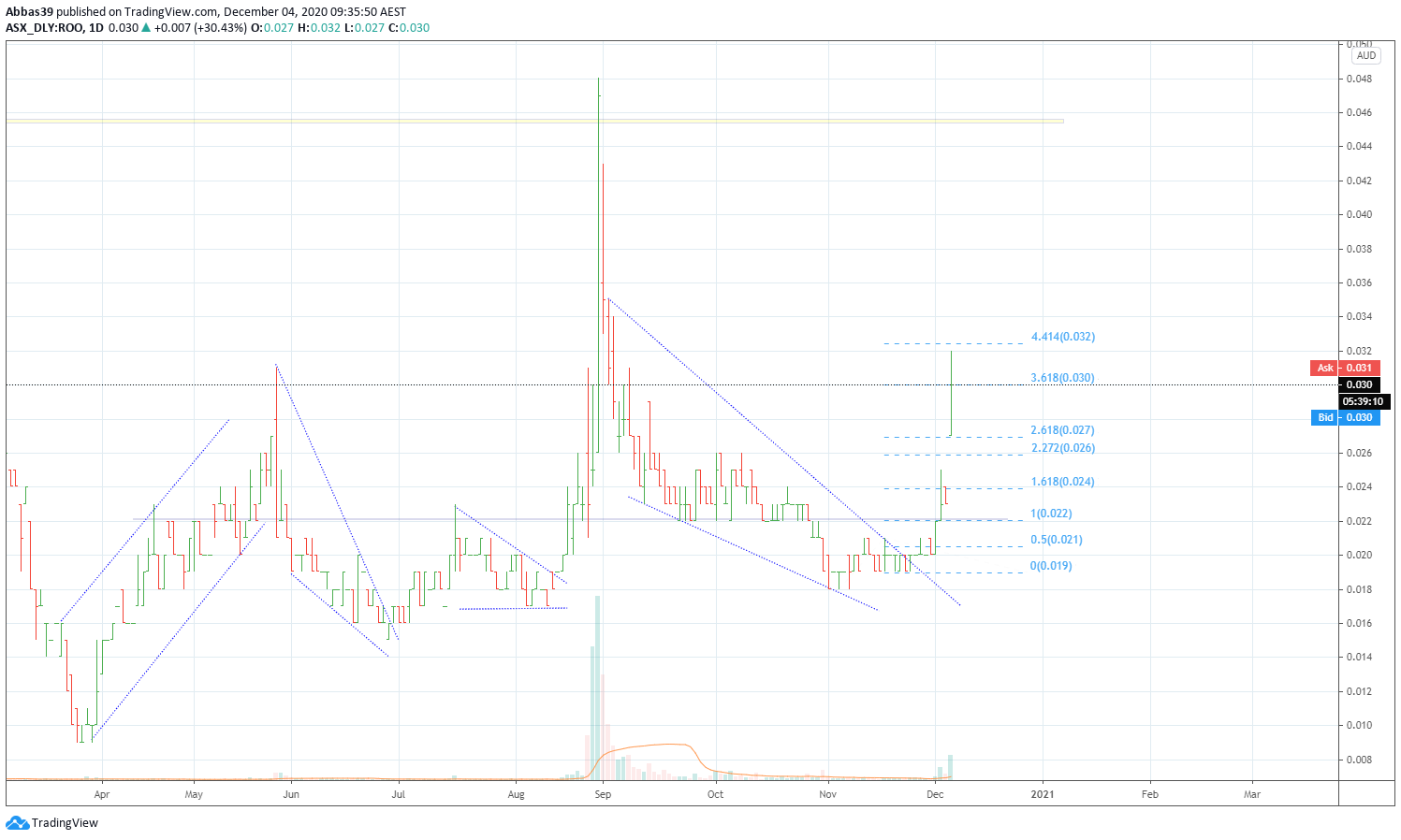Click the 0.014 price scale value
This screenshot has width=1401, height=840.
click(1359, 657)
